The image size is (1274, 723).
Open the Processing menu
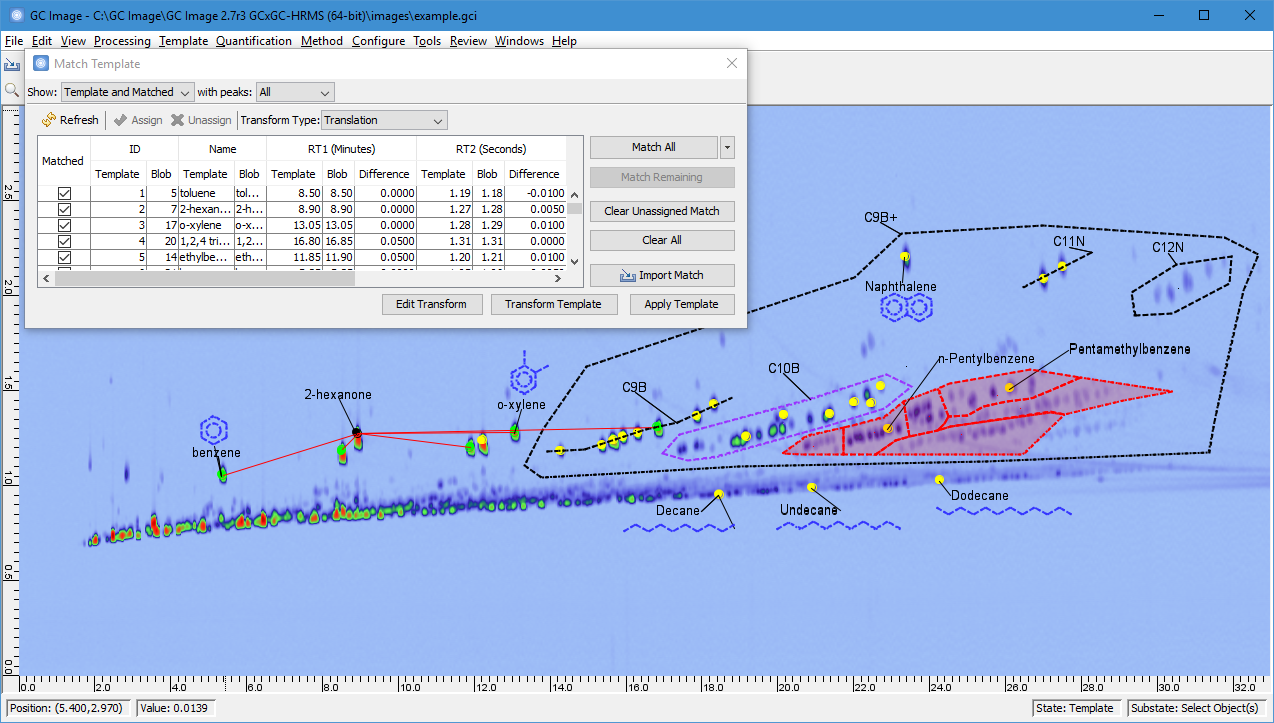click(x=122, y=41)
